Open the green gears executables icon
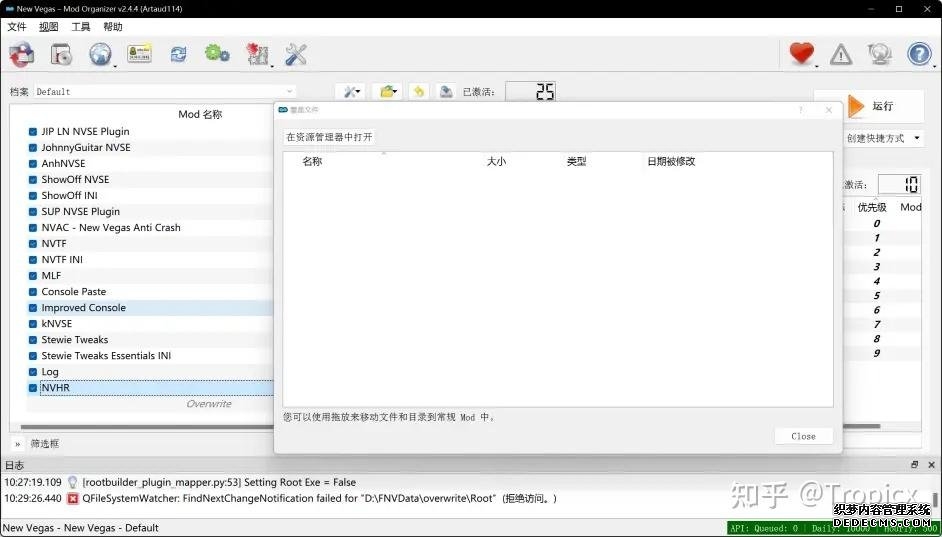The image size is (942, 537). (x=216, y=54)
